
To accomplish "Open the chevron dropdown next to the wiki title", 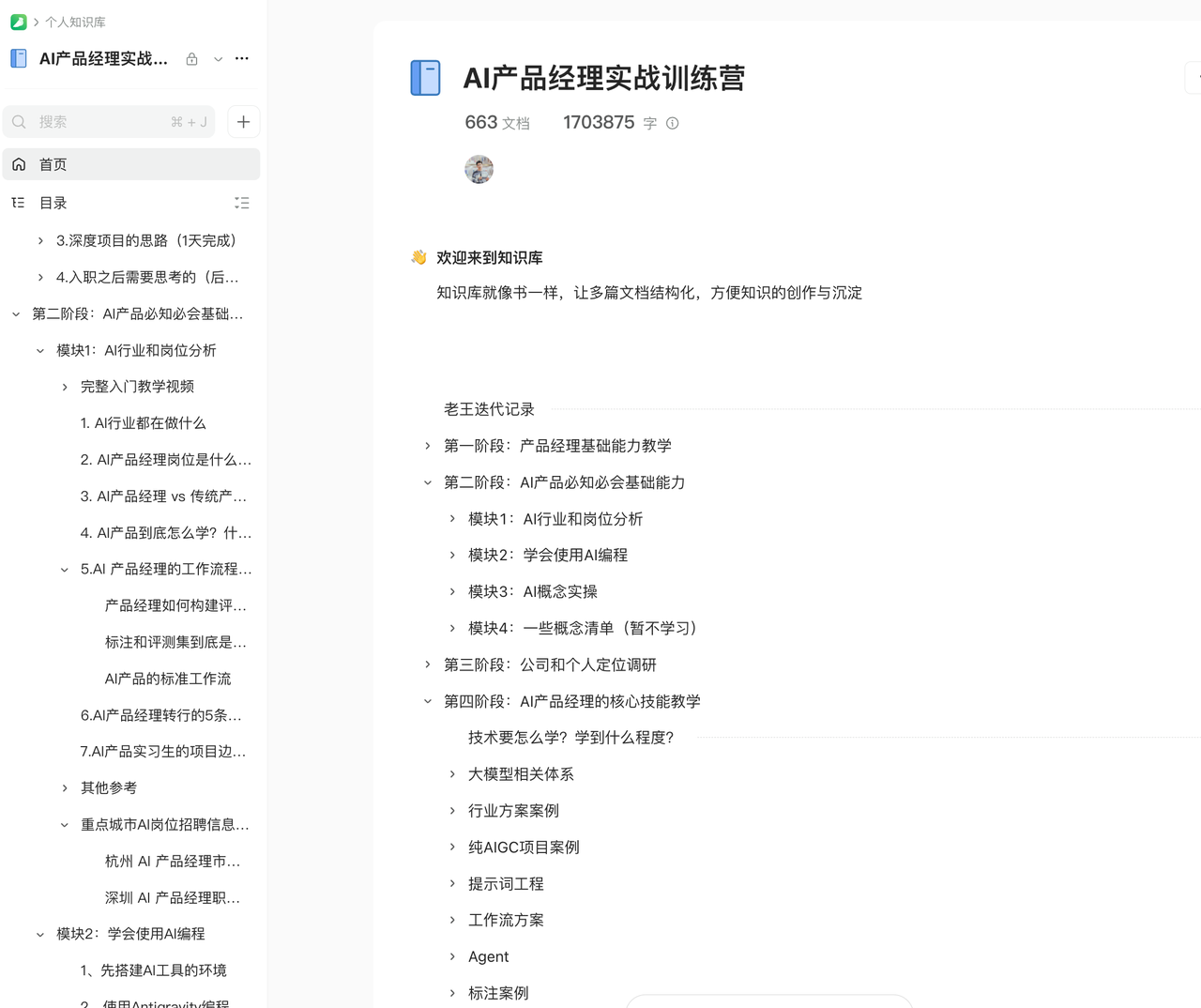I will pos(218,58).
